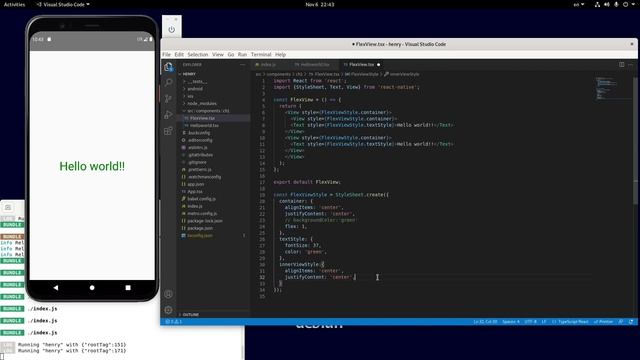Image resolution: width=640 pixels, height=360 pixels.
Task: Select the FlexView.tsx editor tab
Action: pos(361,64)
